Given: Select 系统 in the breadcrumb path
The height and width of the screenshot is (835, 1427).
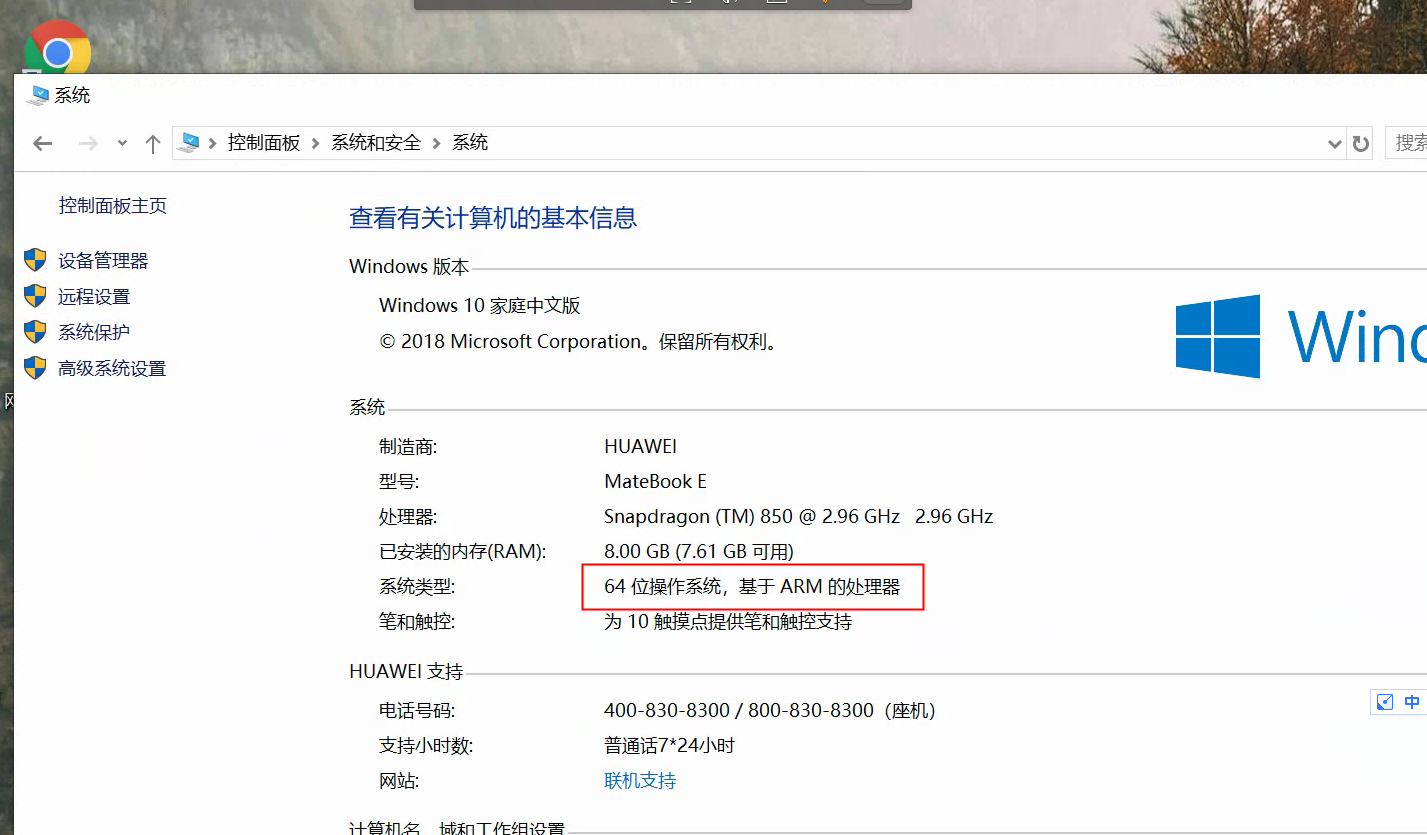Looking at the screenshot, I should pos(470,143).
